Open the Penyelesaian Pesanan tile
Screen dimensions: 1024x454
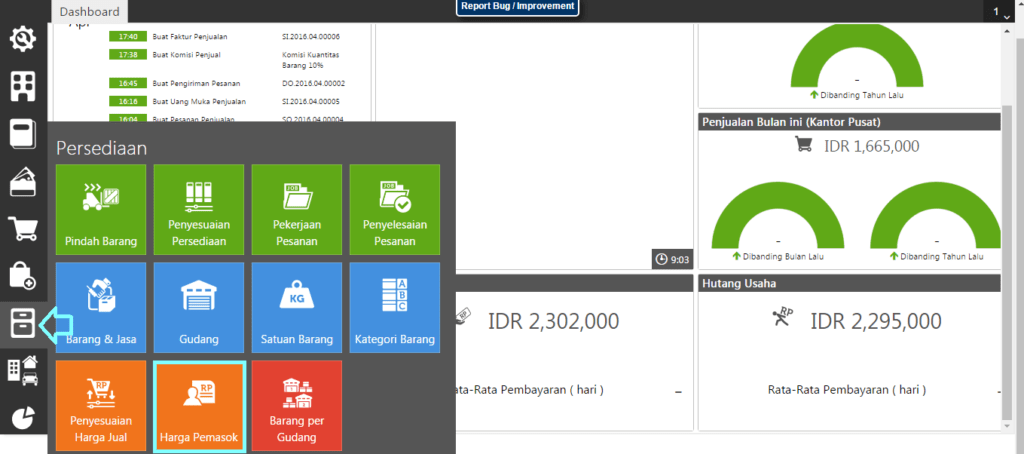pyautogui.click(x=394, y=210)
